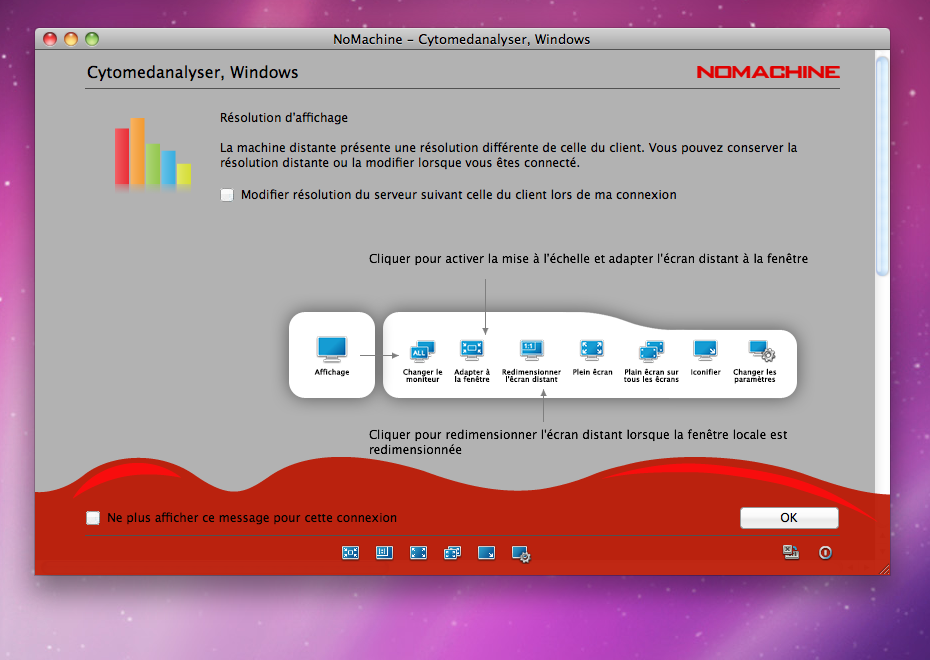Click the 'Plein écran' icon in the guide illustration
This screenshot has height=660, width=930.
tap(592, 350)
